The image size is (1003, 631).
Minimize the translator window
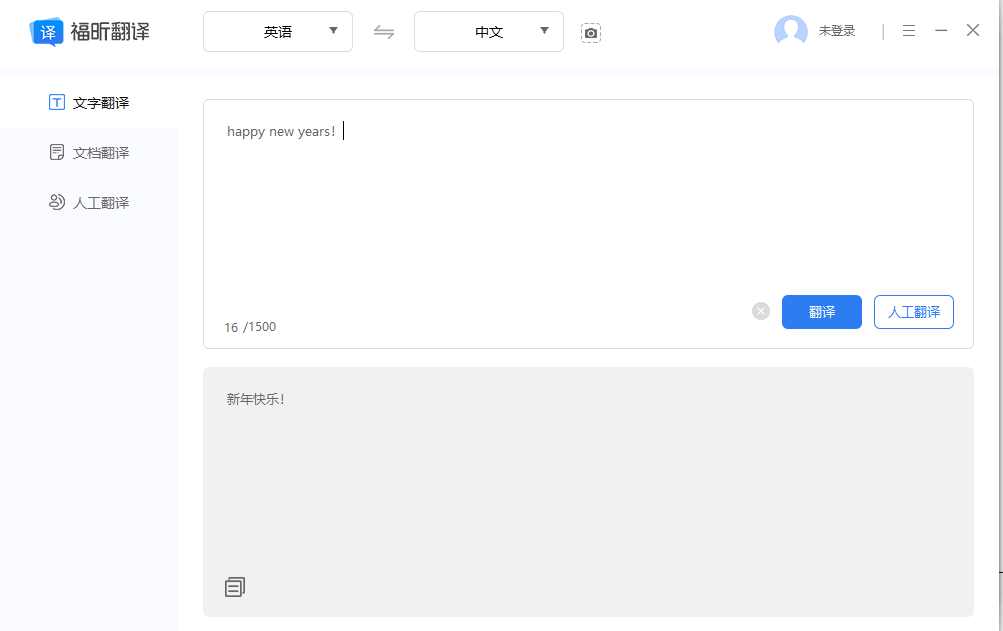tap(941, 31)
